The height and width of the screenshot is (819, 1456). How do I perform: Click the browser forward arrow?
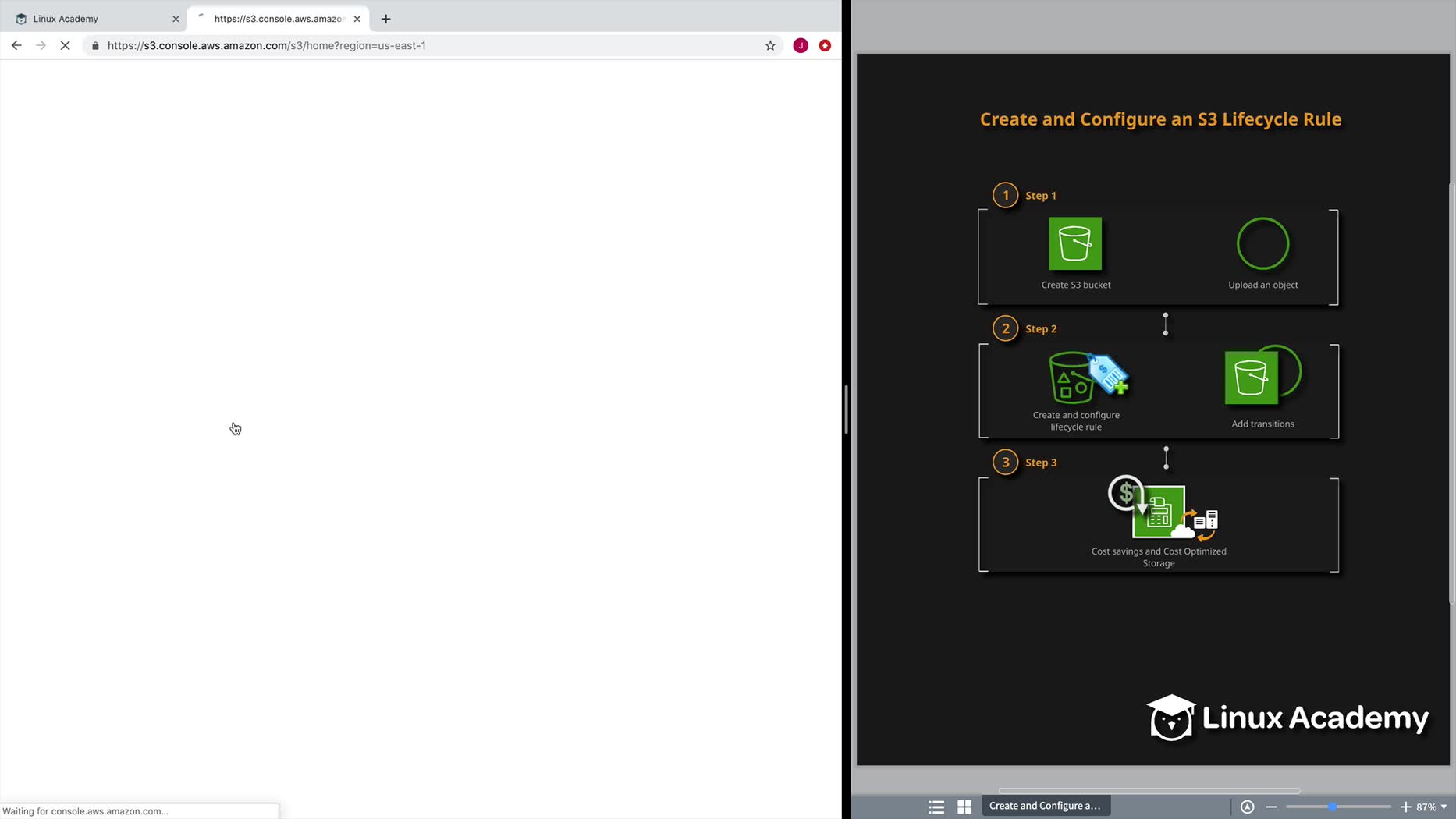pos(41,45)
